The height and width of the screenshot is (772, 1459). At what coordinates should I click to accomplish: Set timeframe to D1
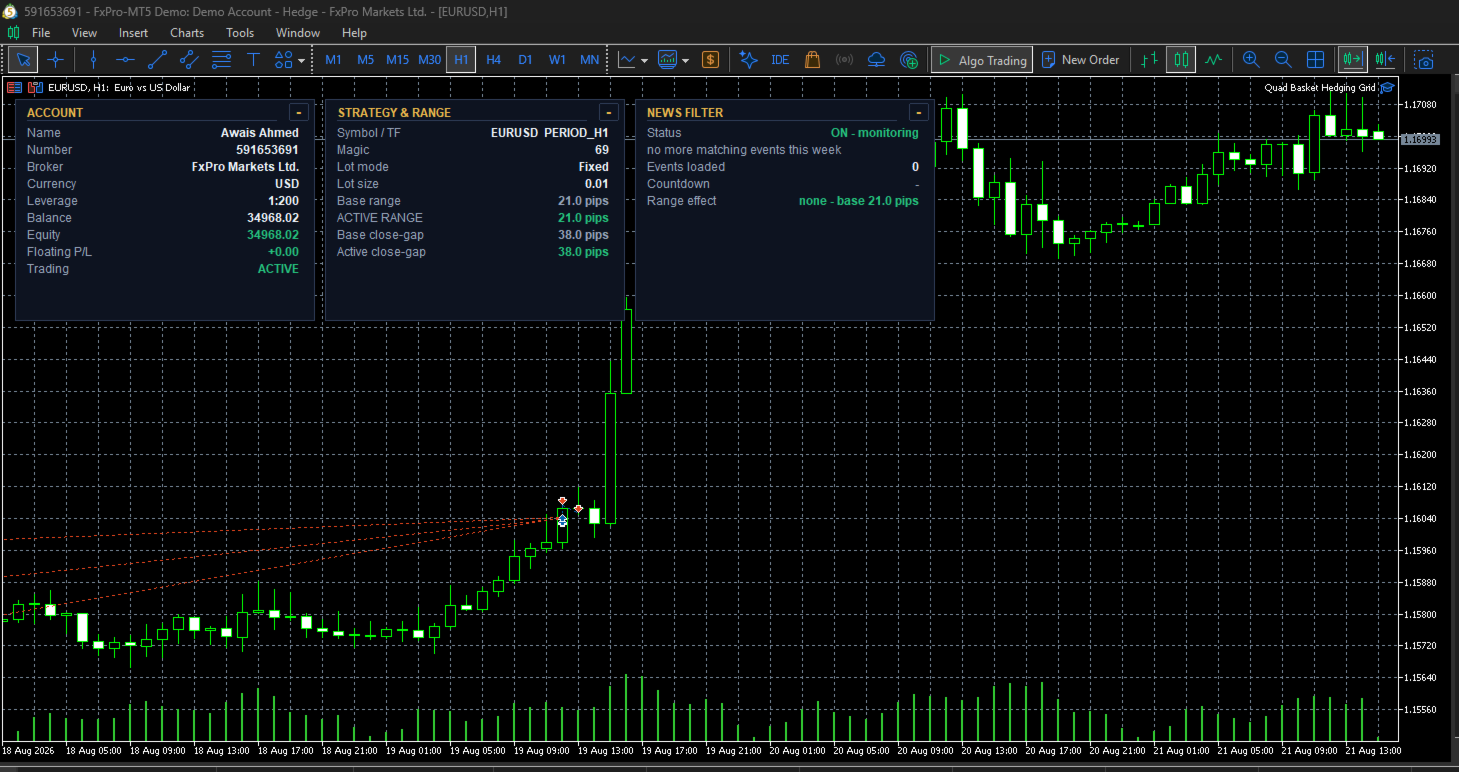tap(525, 60)
